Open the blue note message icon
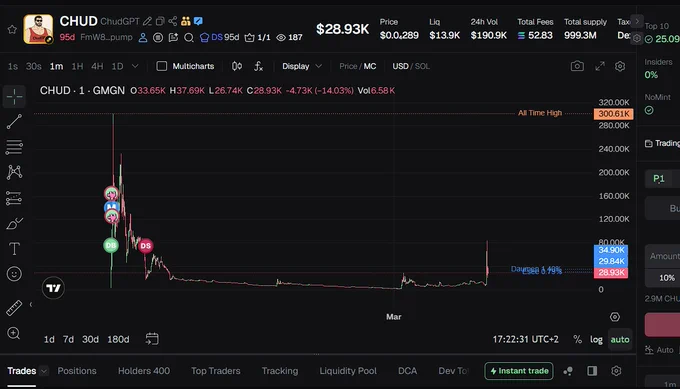This screenshot has height=389, width=680. click(x=198, y=21)
